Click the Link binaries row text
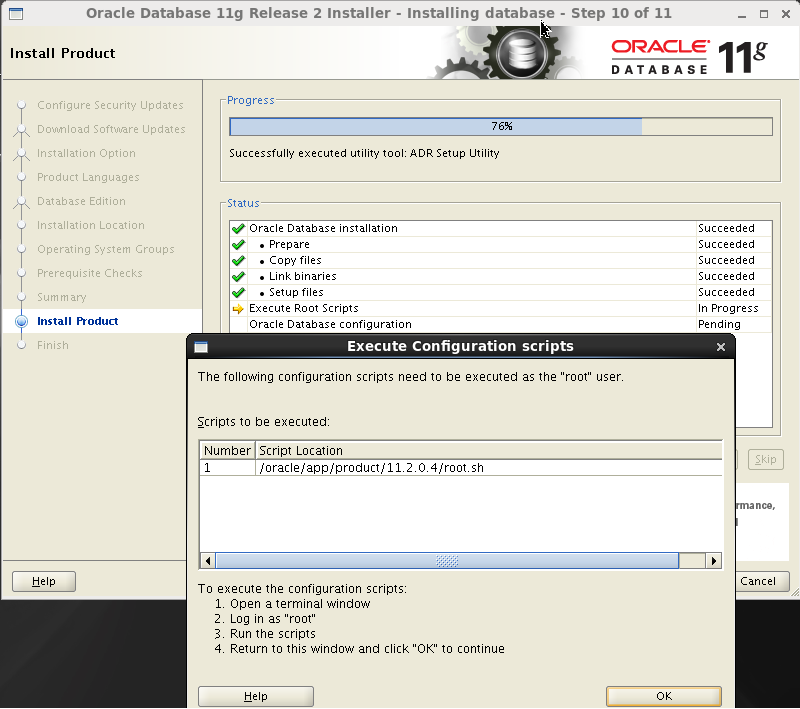Image resolution: width=800 pixels, height=709 pixels. [303, 276]
